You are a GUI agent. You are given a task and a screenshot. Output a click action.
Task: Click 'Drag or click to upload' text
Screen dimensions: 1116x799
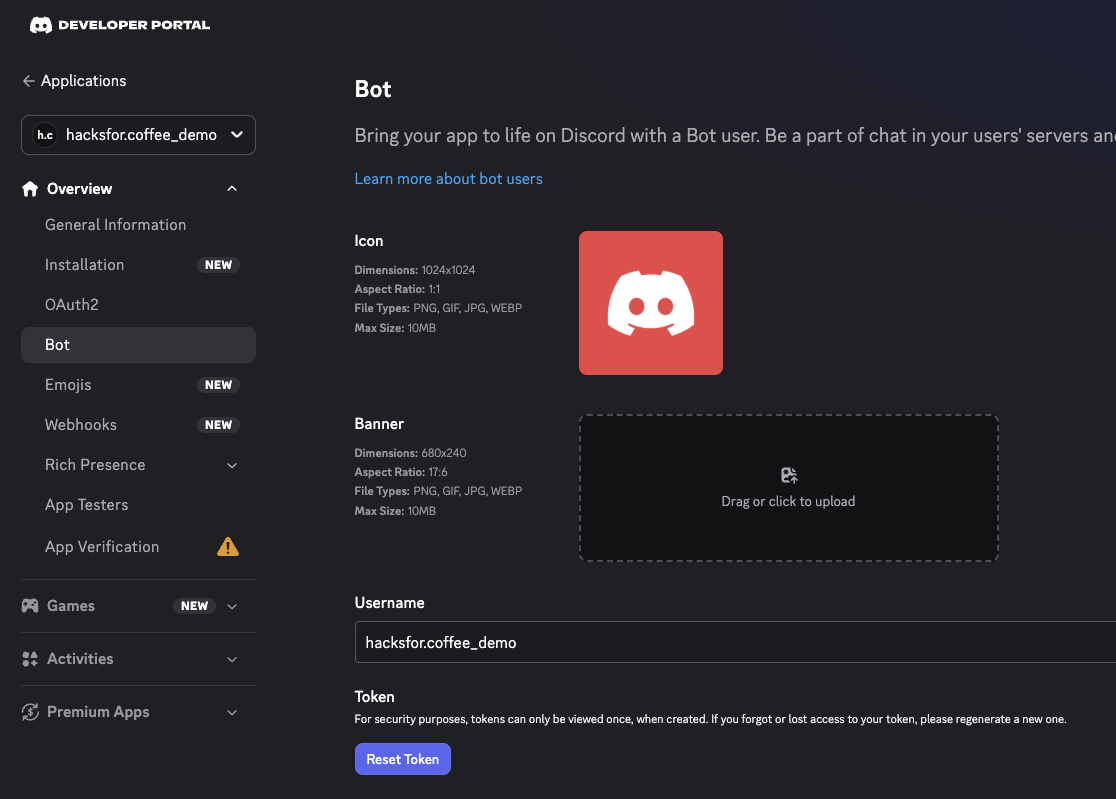click(x=789, y=502)
